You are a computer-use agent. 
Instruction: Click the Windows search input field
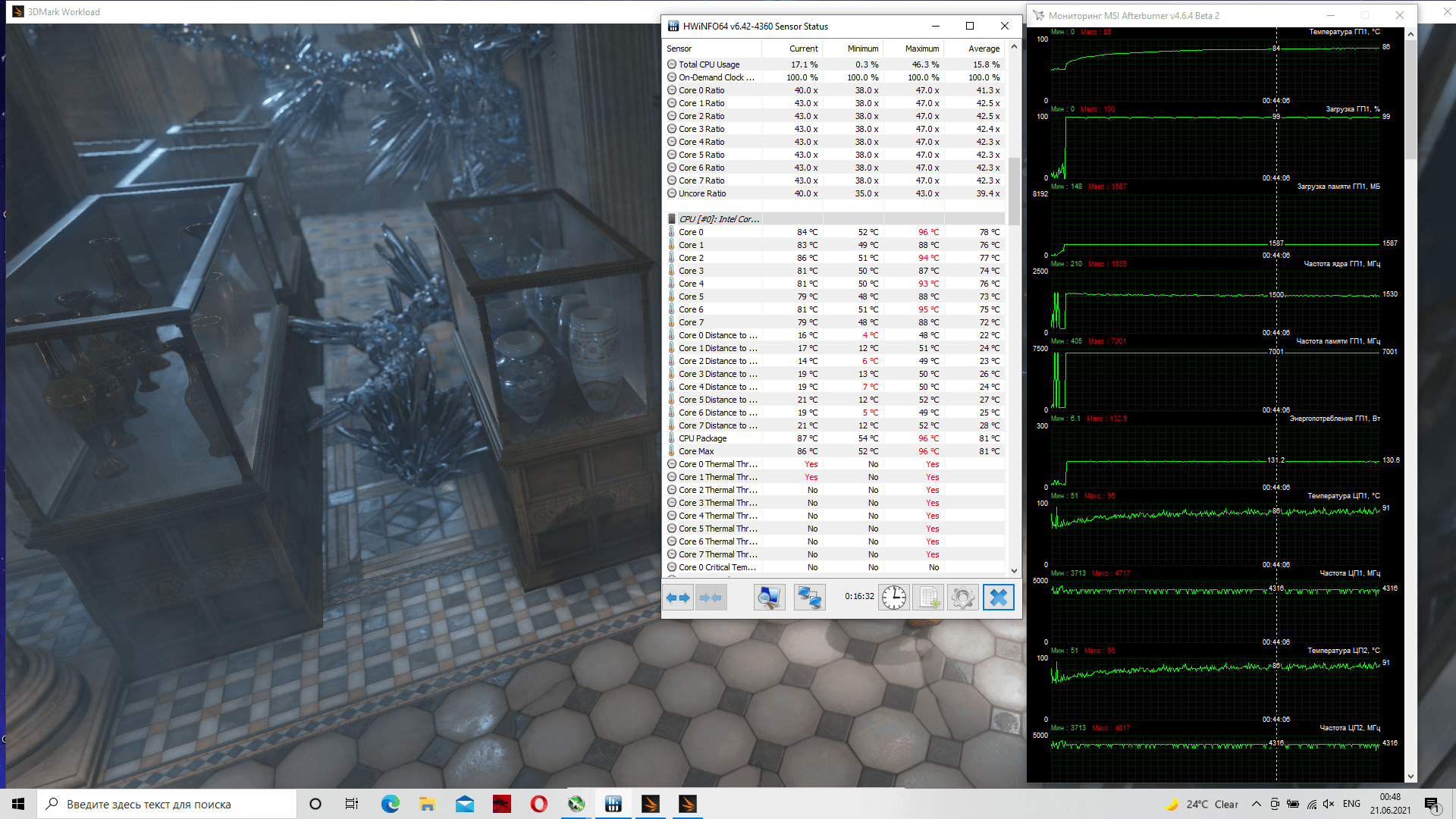click(167, 804)
